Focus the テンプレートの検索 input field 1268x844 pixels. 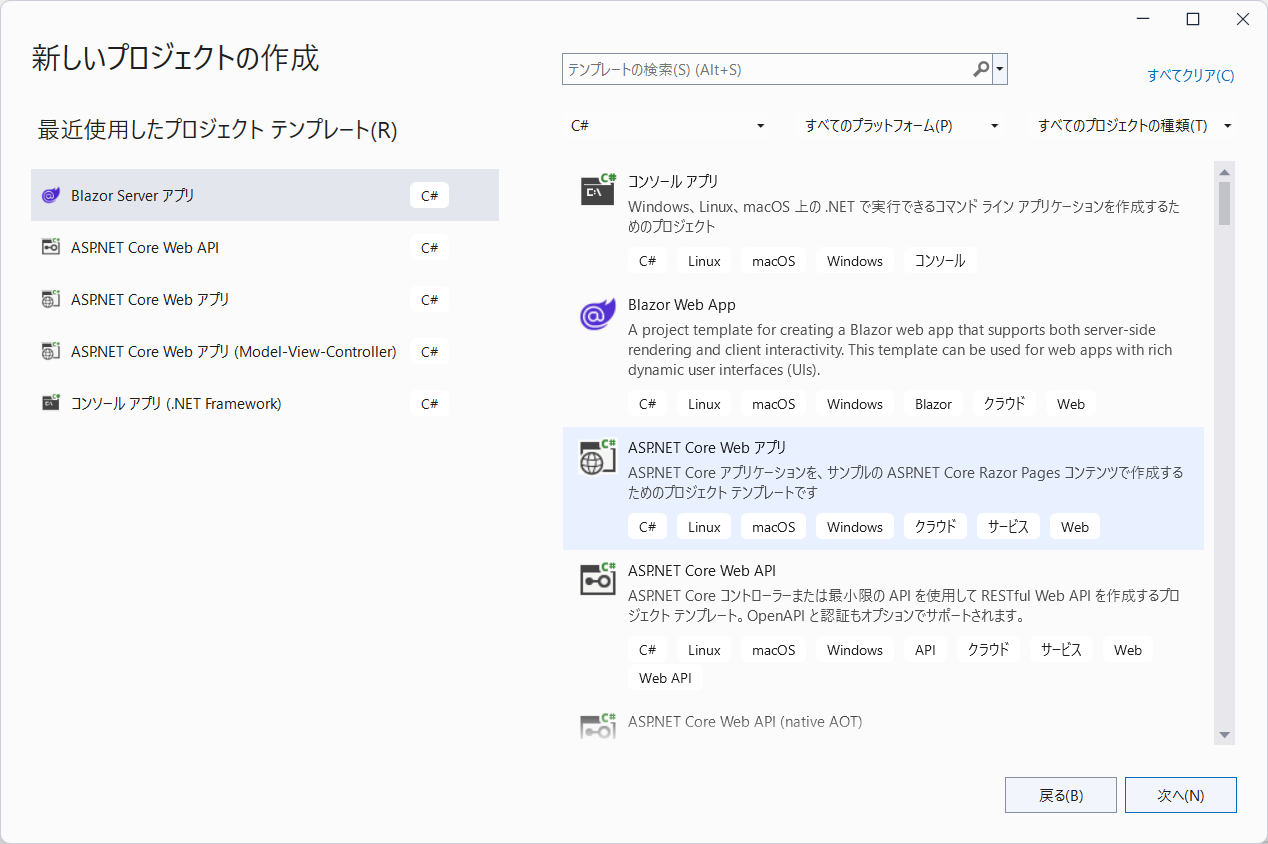(x=767, y=70)
